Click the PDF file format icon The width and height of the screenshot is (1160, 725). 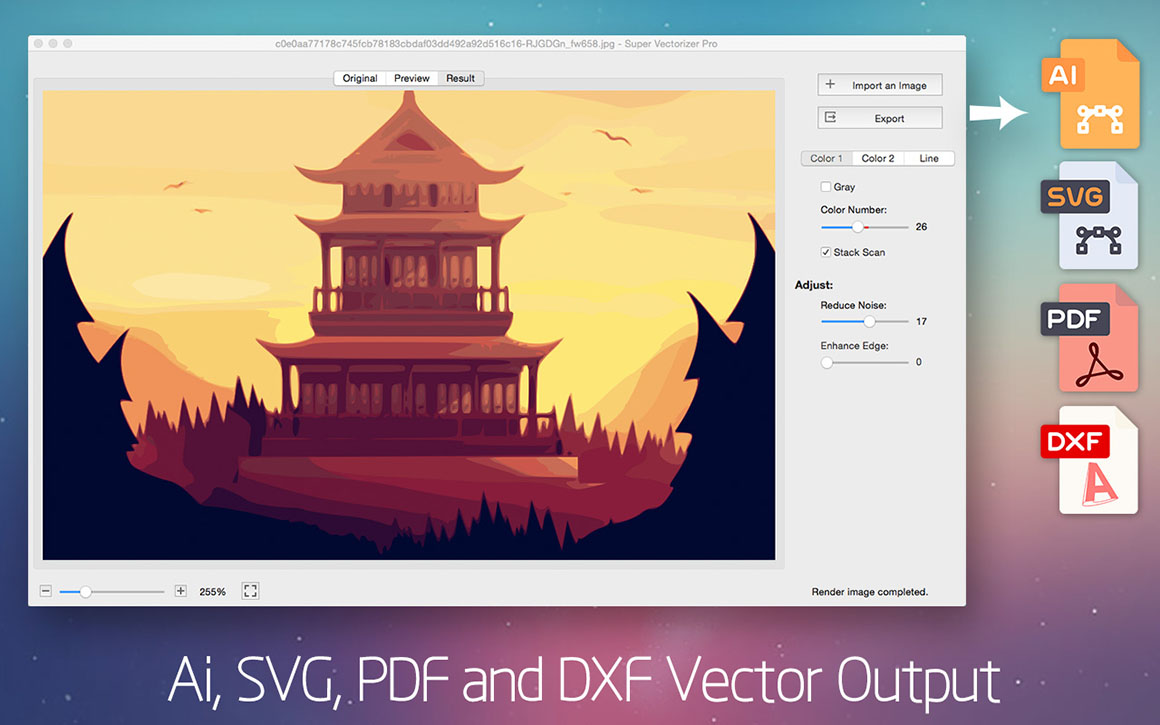pyautogui.click(x=1089, y=337)
